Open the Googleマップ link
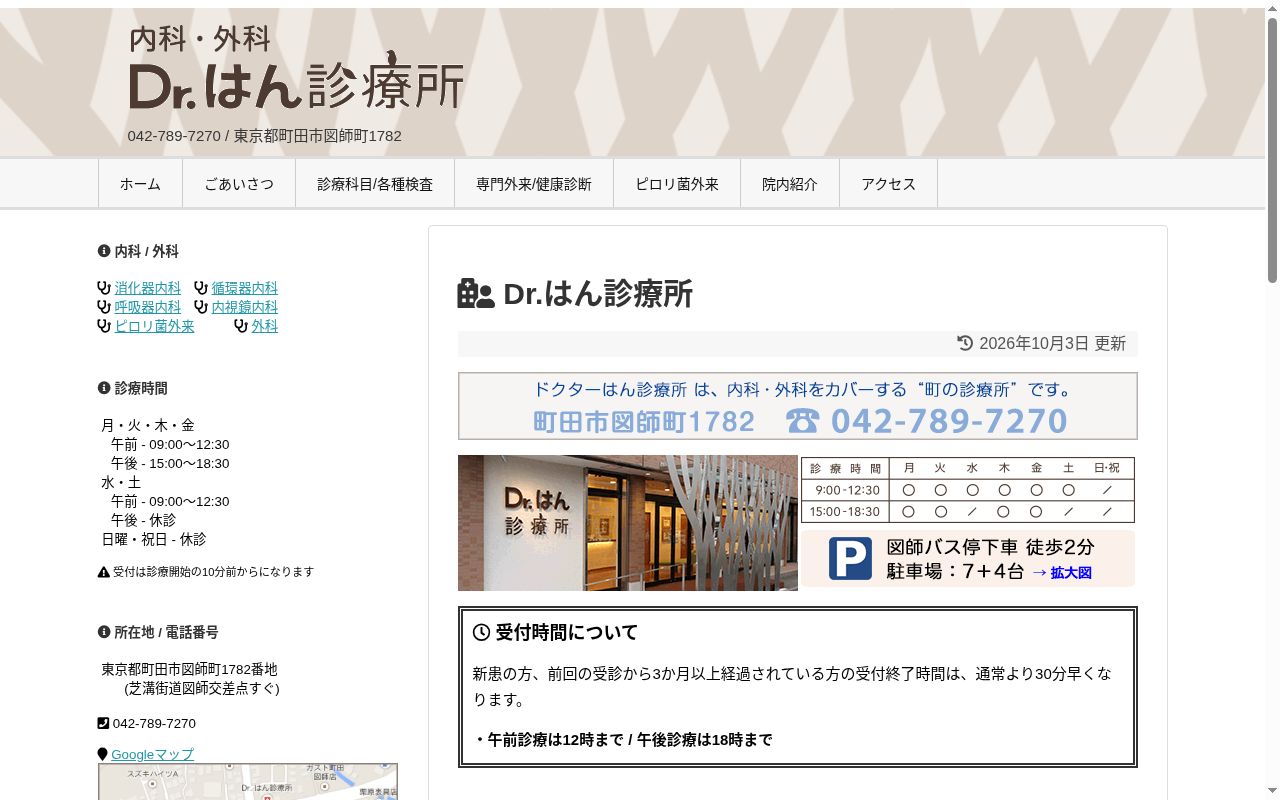This screenshot has width=1280, height=800. (x=152, y=754)
